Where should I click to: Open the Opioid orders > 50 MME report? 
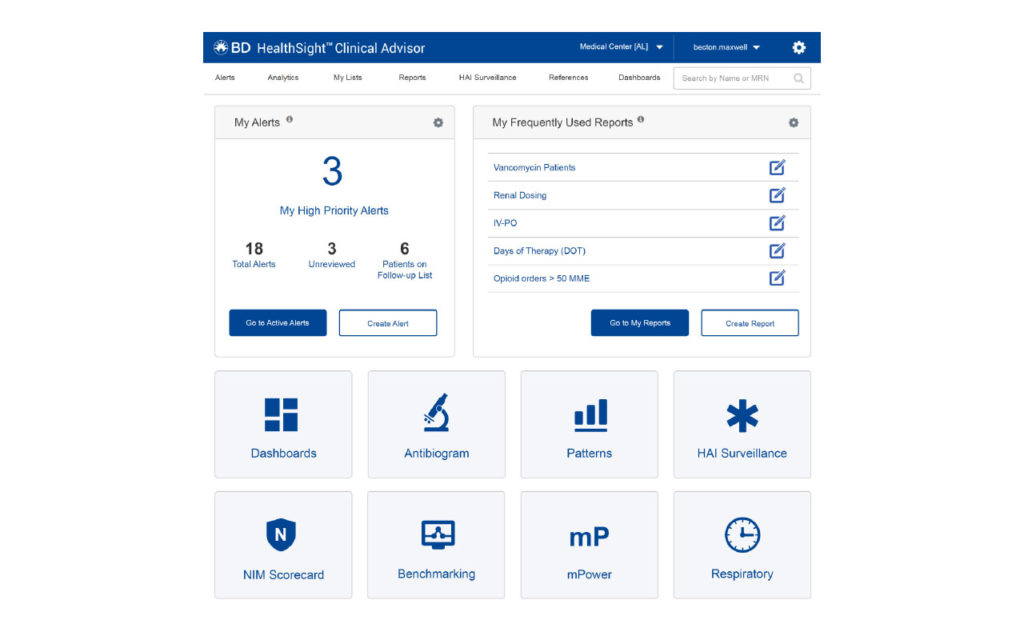pos(541,278)
